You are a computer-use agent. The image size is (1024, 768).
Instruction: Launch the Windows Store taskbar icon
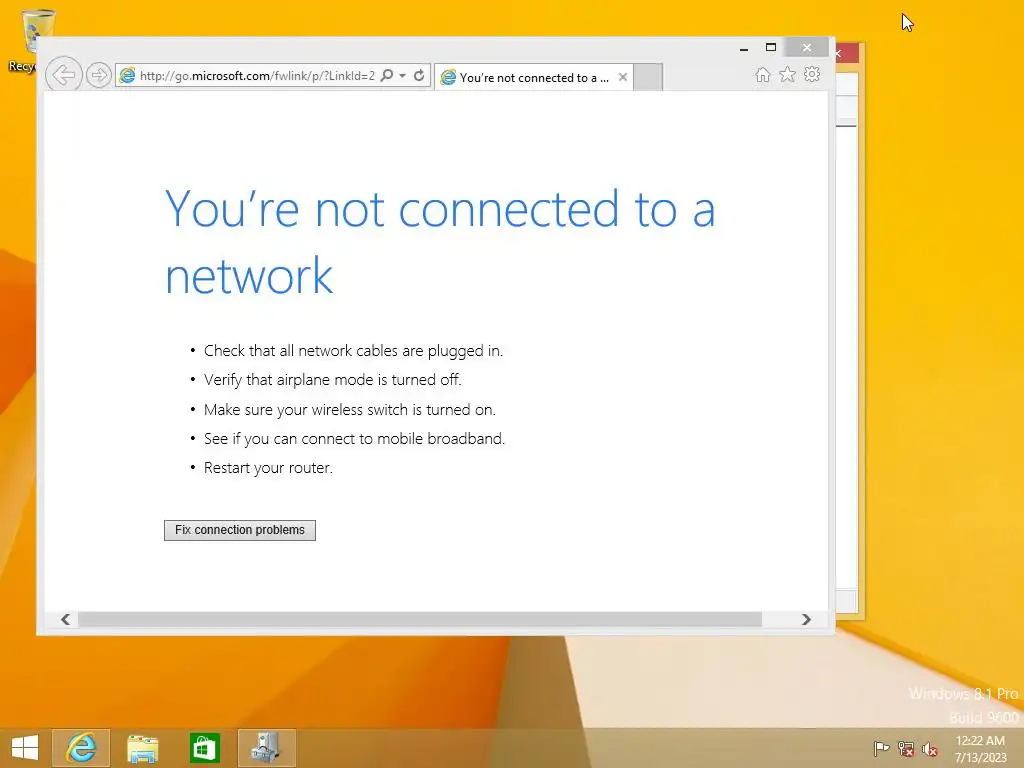pos(204,748)
